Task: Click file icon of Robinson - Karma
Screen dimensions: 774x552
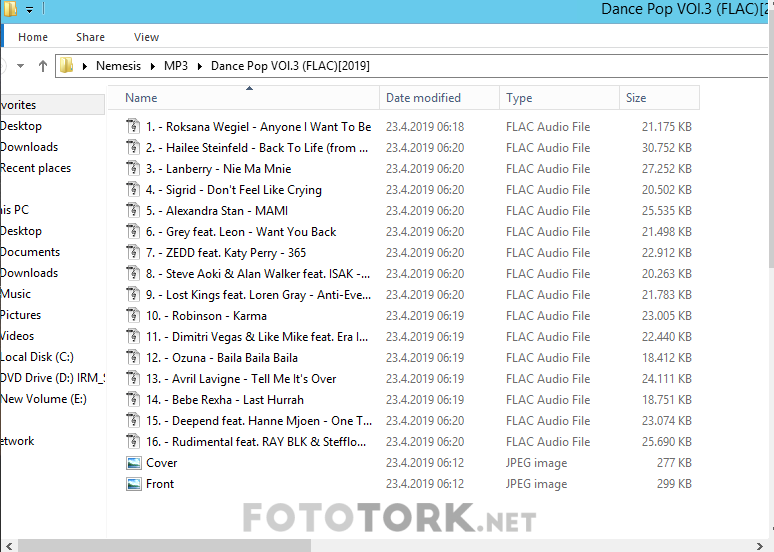Action: point(133,315)
